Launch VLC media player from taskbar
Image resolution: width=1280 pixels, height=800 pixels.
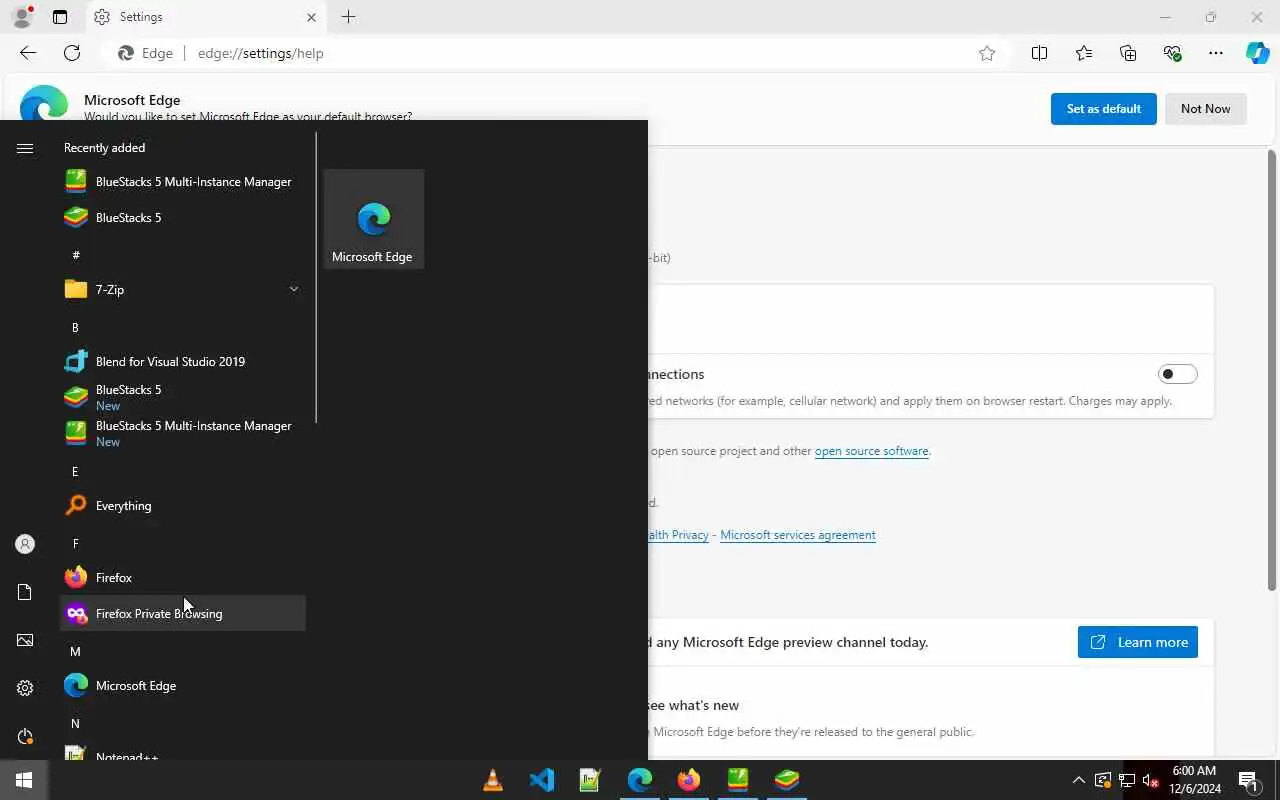[x=493, y=780]
